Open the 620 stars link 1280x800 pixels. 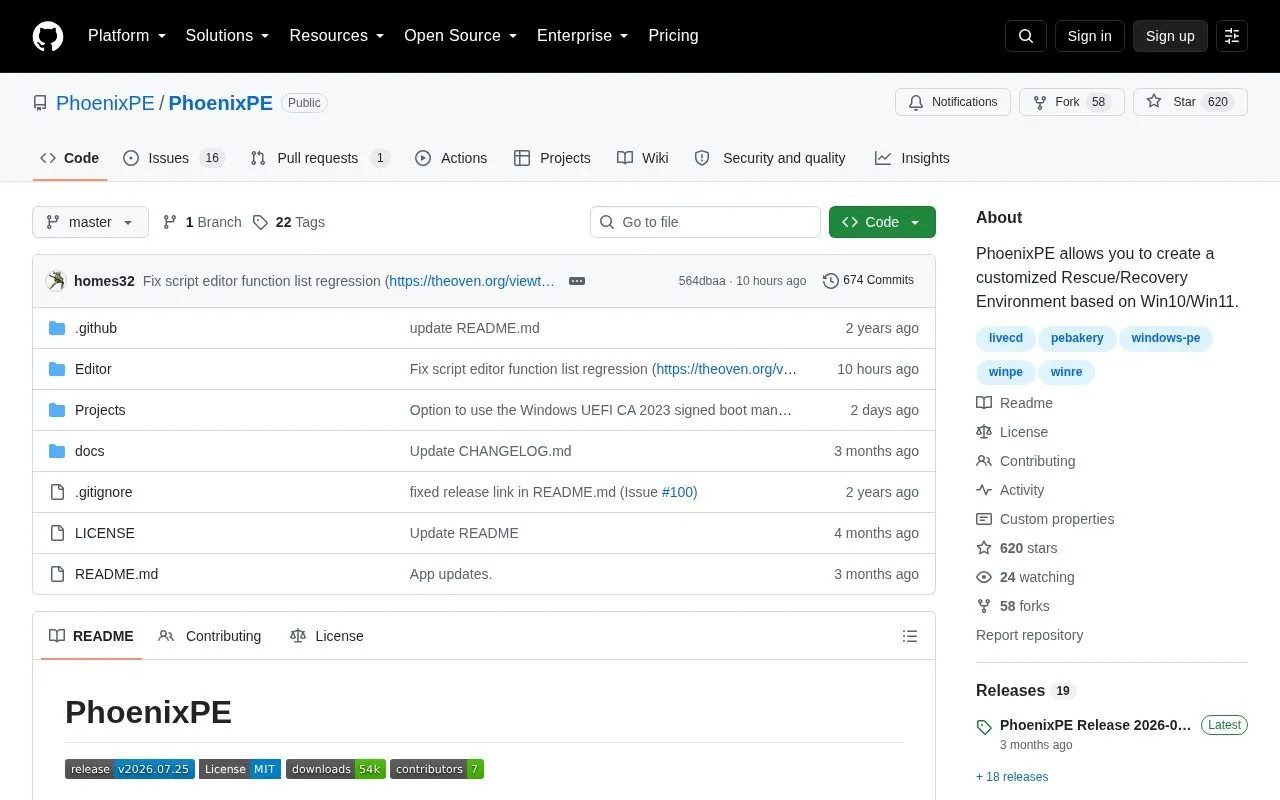tap(1017, 548)
